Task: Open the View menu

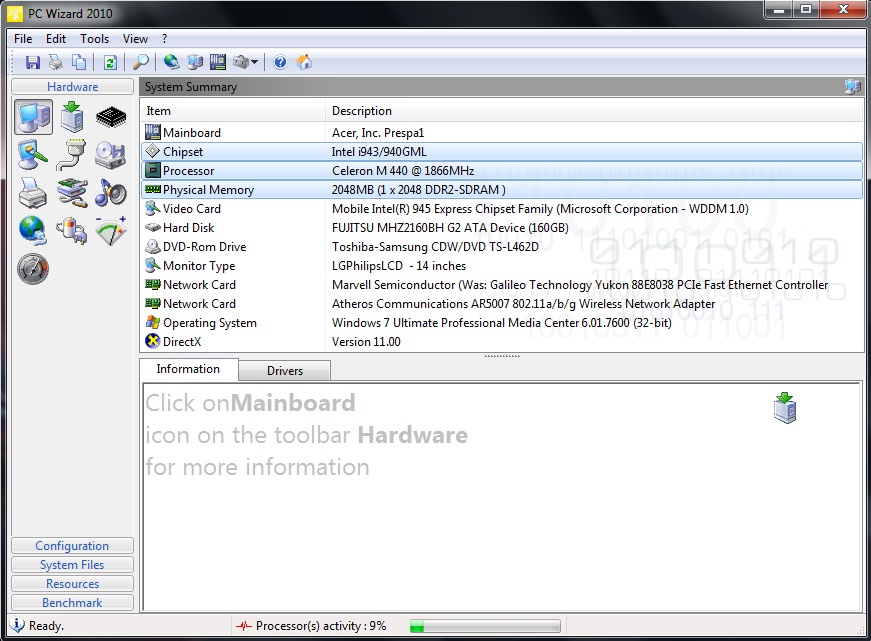Action: (136, 39)
